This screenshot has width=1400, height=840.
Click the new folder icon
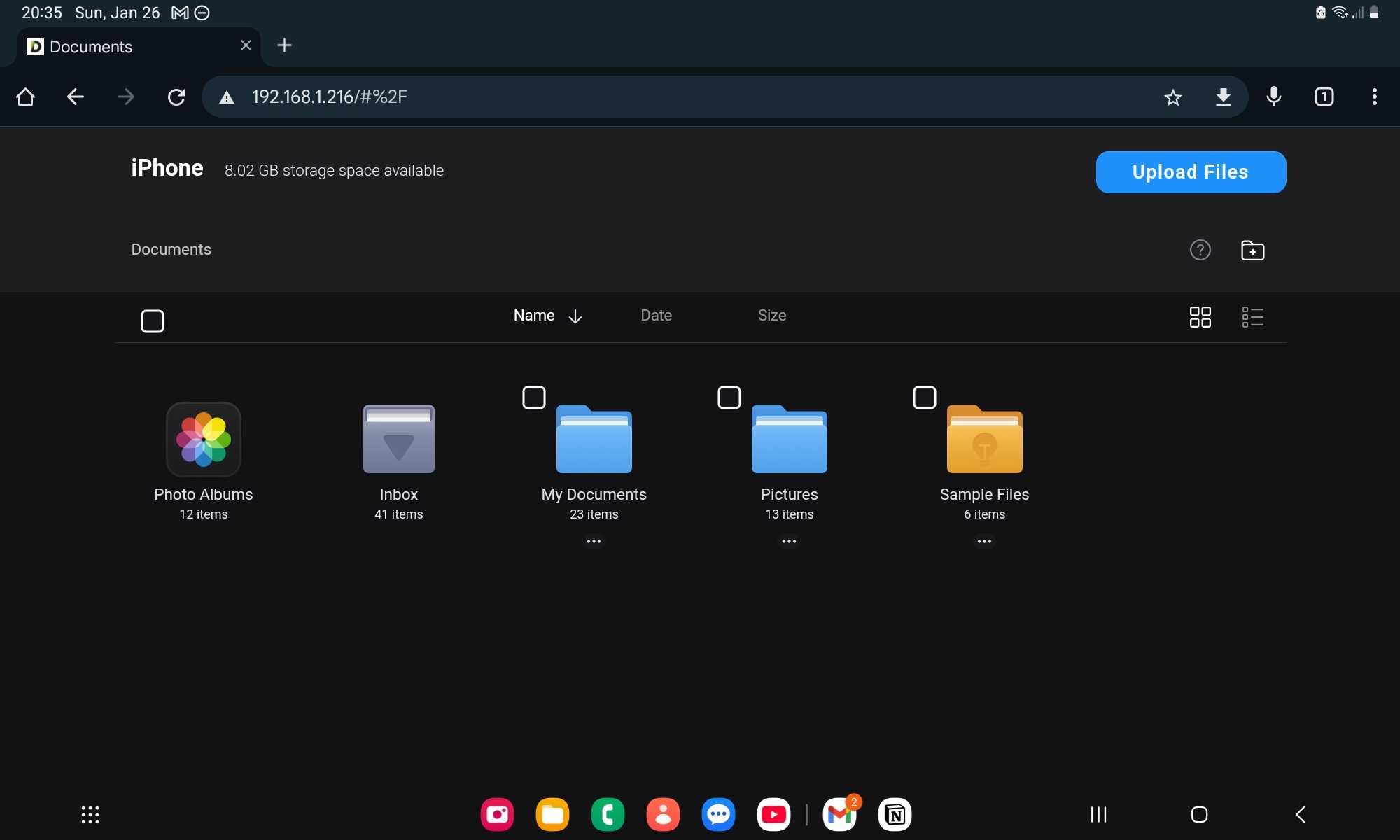(1252, 251)
